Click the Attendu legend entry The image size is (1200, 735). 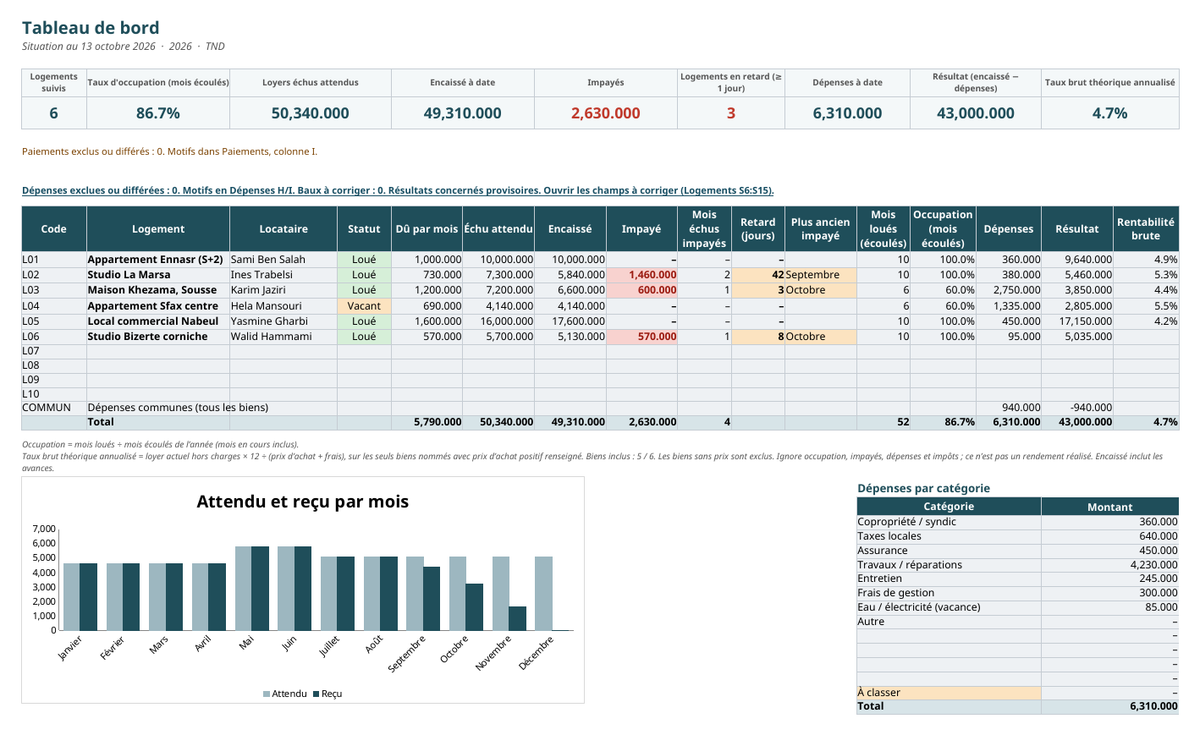tap(284, 693)
